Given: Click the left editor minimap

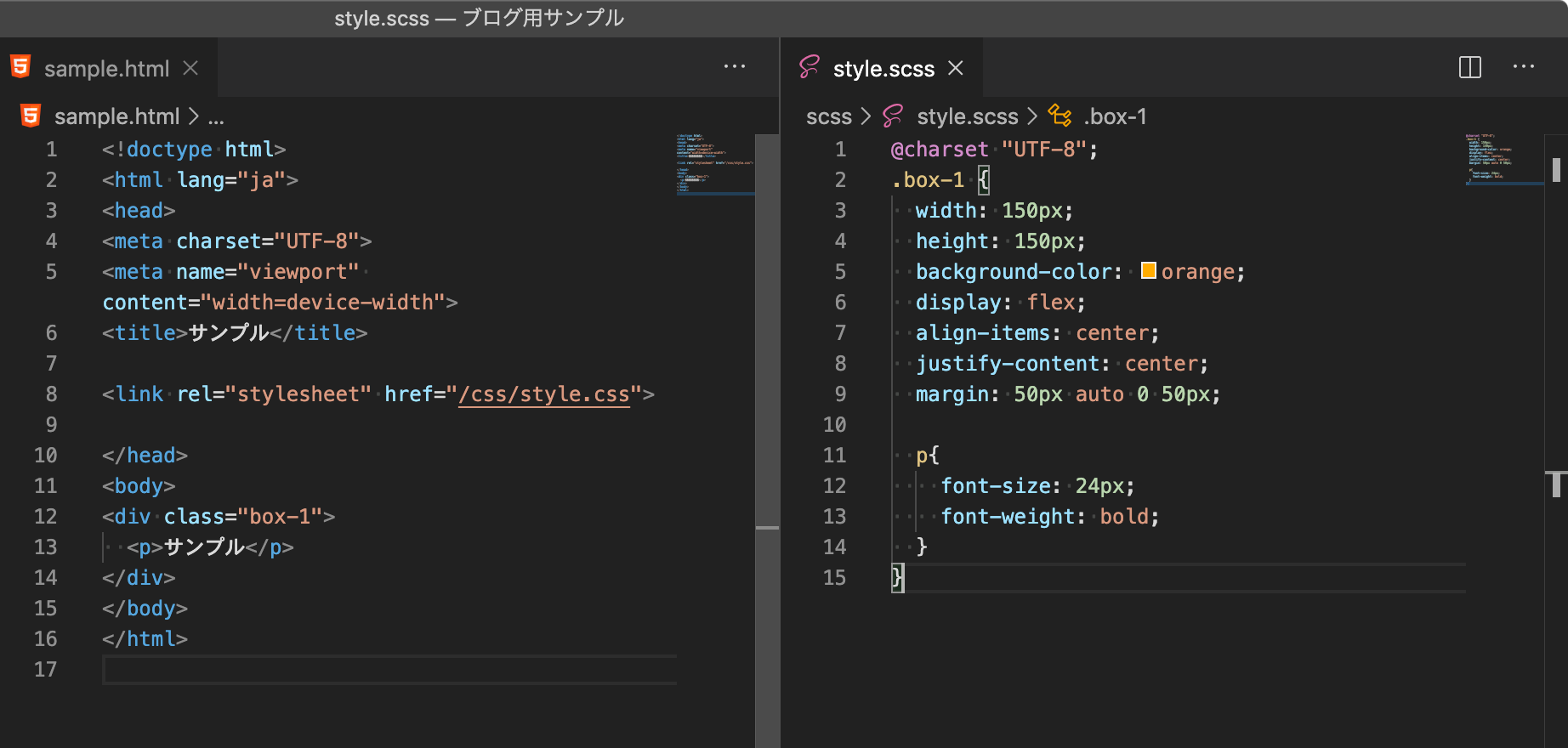Looking at the screenshot, I should 715,165.
